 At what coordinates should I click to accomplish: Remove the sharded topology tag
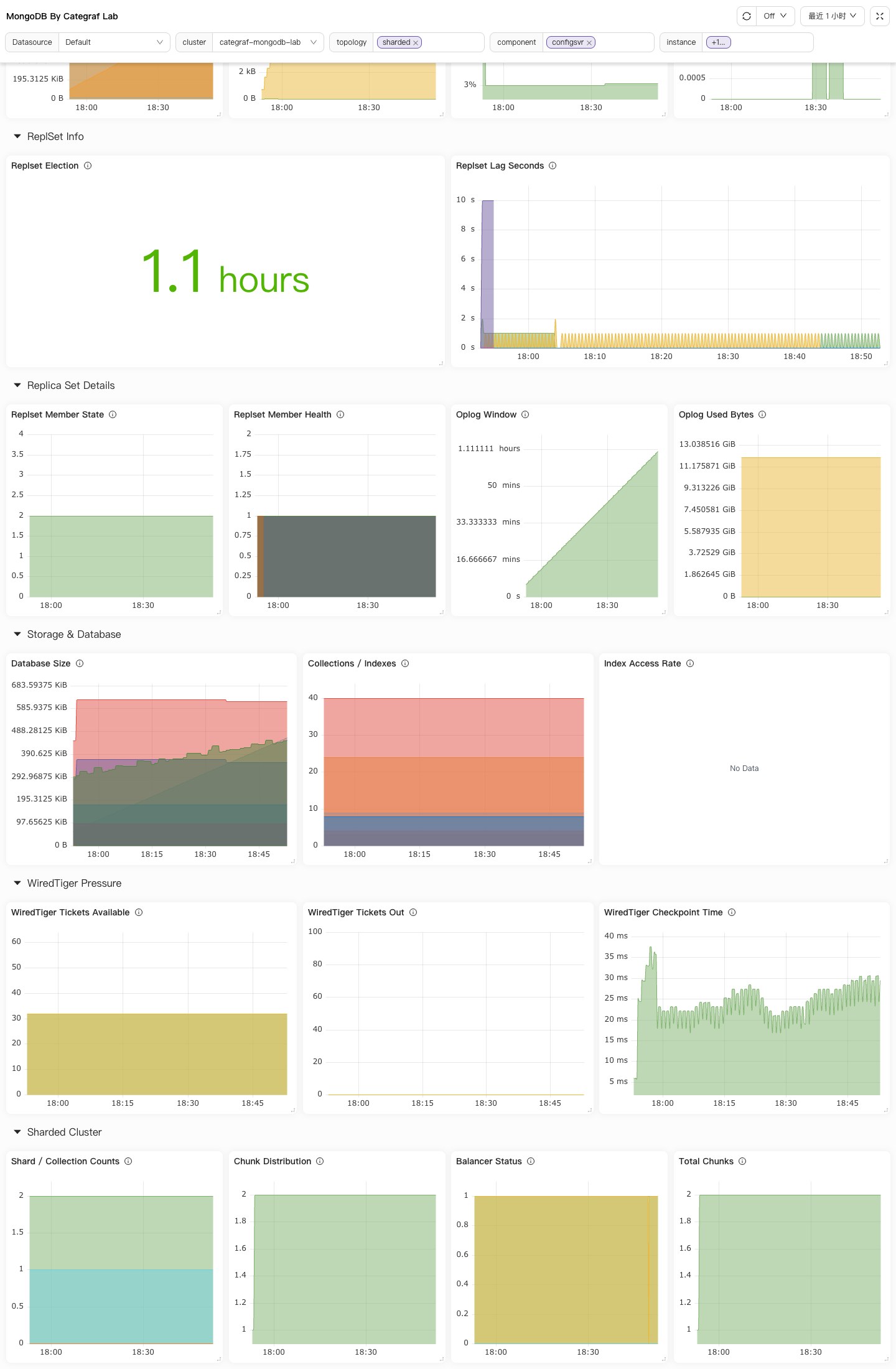pos(416,43)
